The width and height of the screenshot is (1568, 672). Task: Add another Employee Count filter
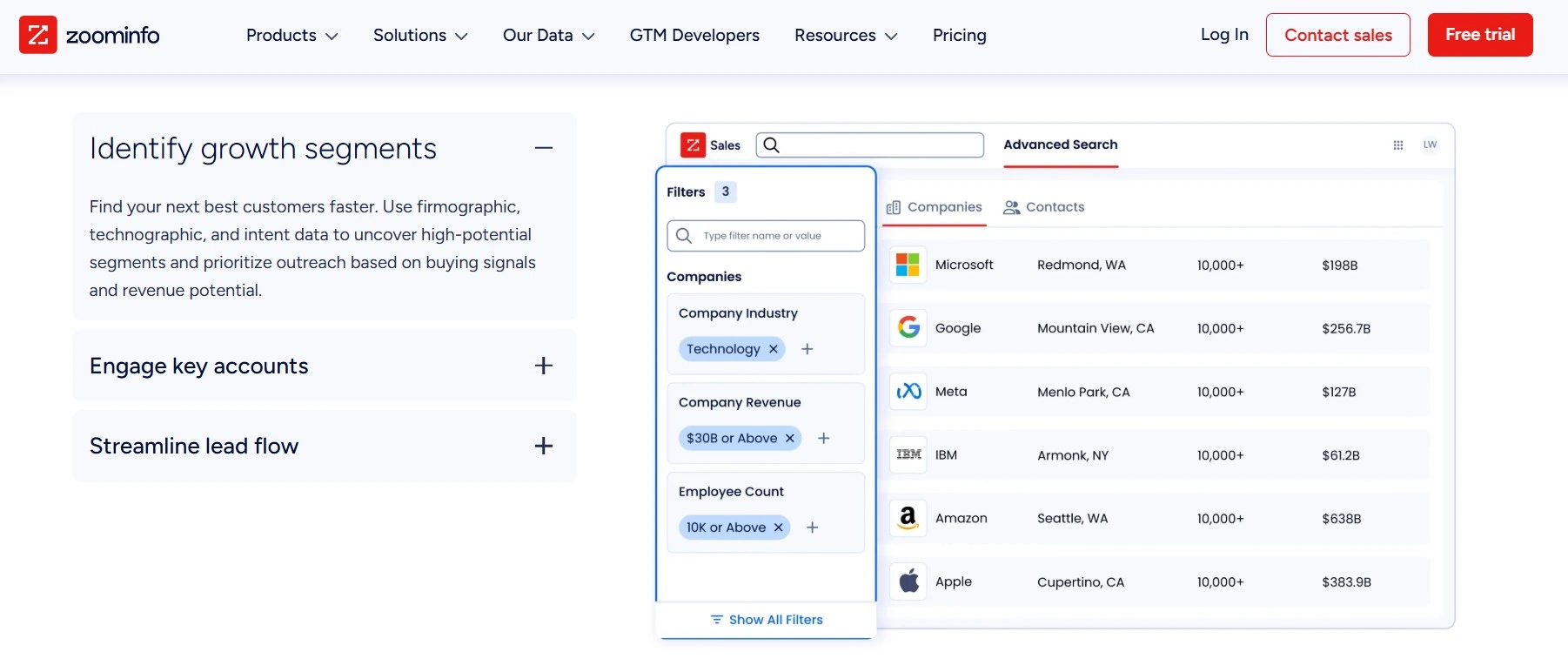[x=813, y=528]
